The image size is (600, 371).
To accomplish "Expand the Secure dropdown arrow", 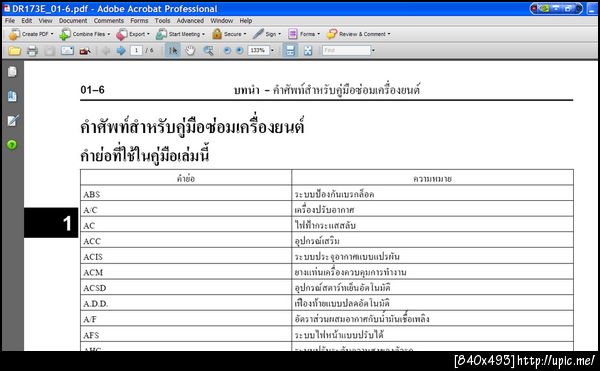I will 245,34.
